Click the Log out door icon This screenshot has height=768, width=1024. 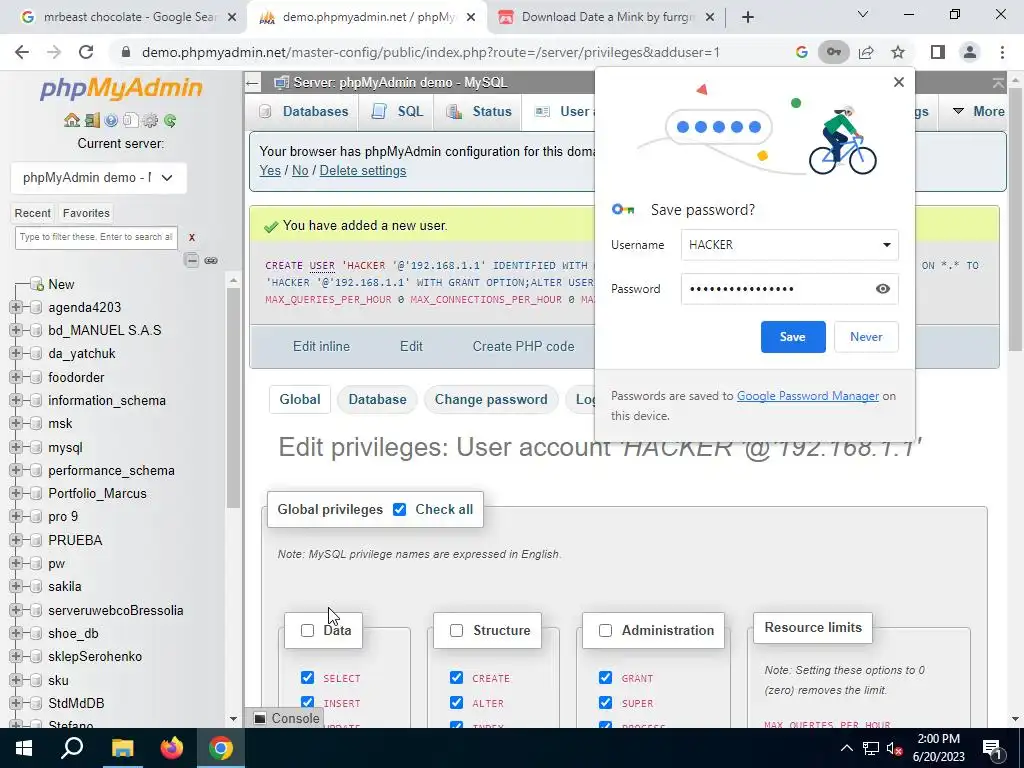[x=92, y=120]
